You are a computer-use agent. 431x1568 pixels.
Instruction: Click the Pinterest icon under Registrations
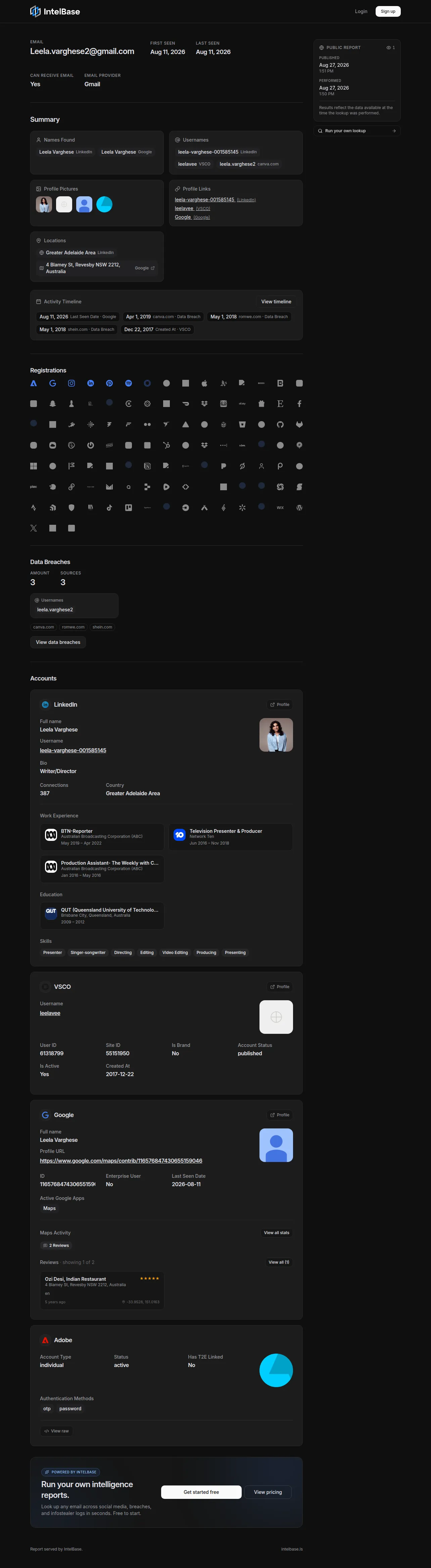109,384
